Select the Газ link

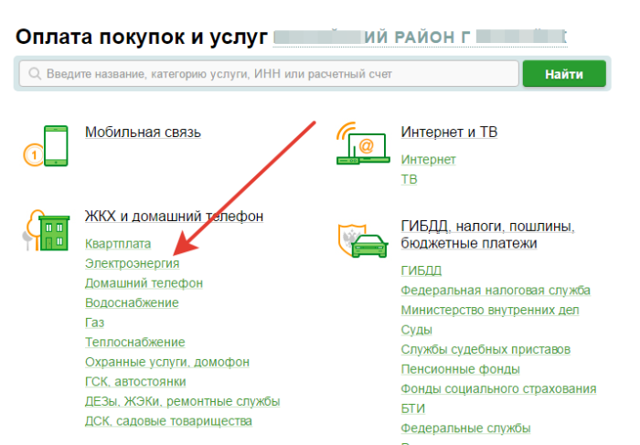(95, 322)
